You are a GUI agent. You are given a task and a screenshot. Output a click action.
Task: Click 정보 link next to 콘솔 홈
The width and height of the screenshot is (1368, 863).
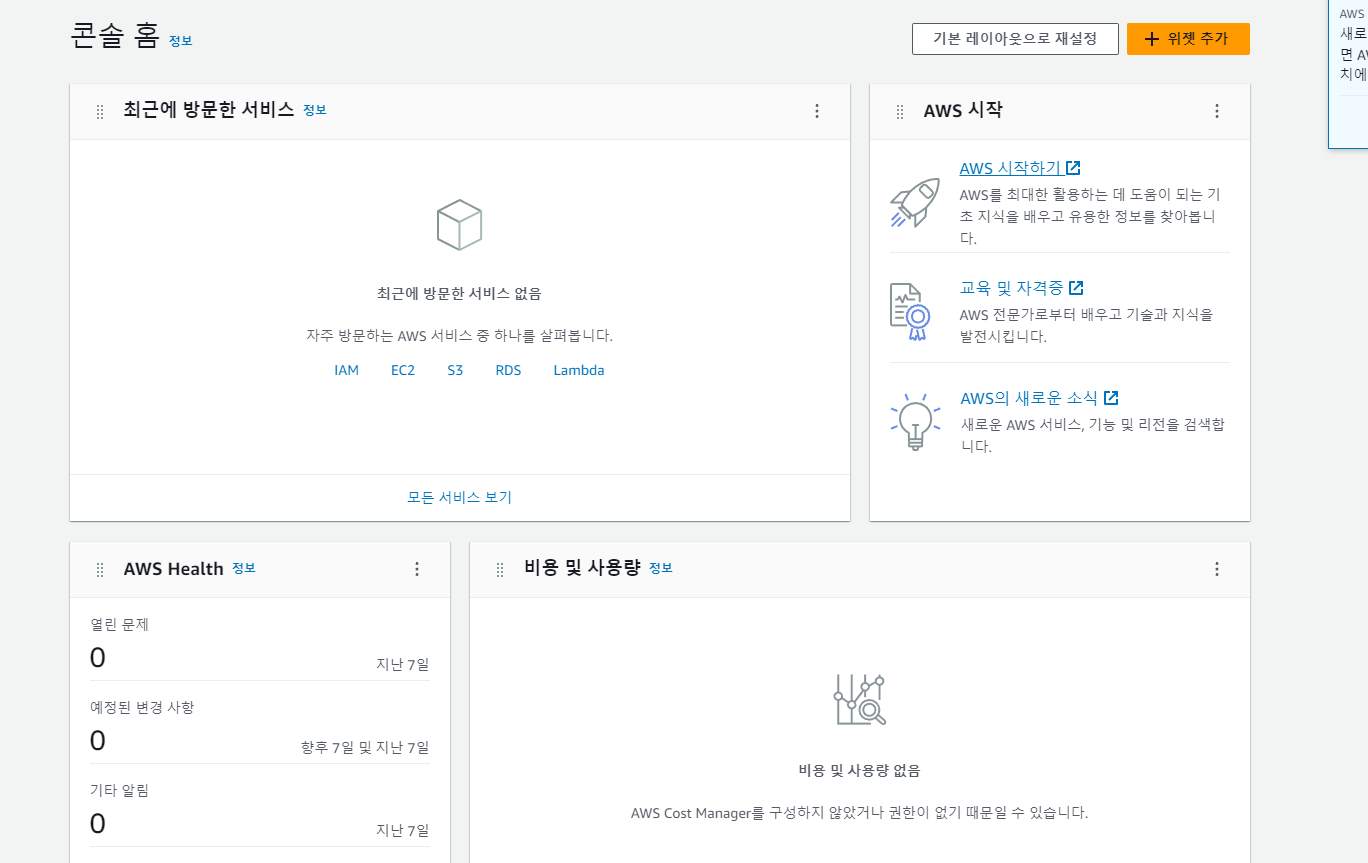click(x=180, y=41)
